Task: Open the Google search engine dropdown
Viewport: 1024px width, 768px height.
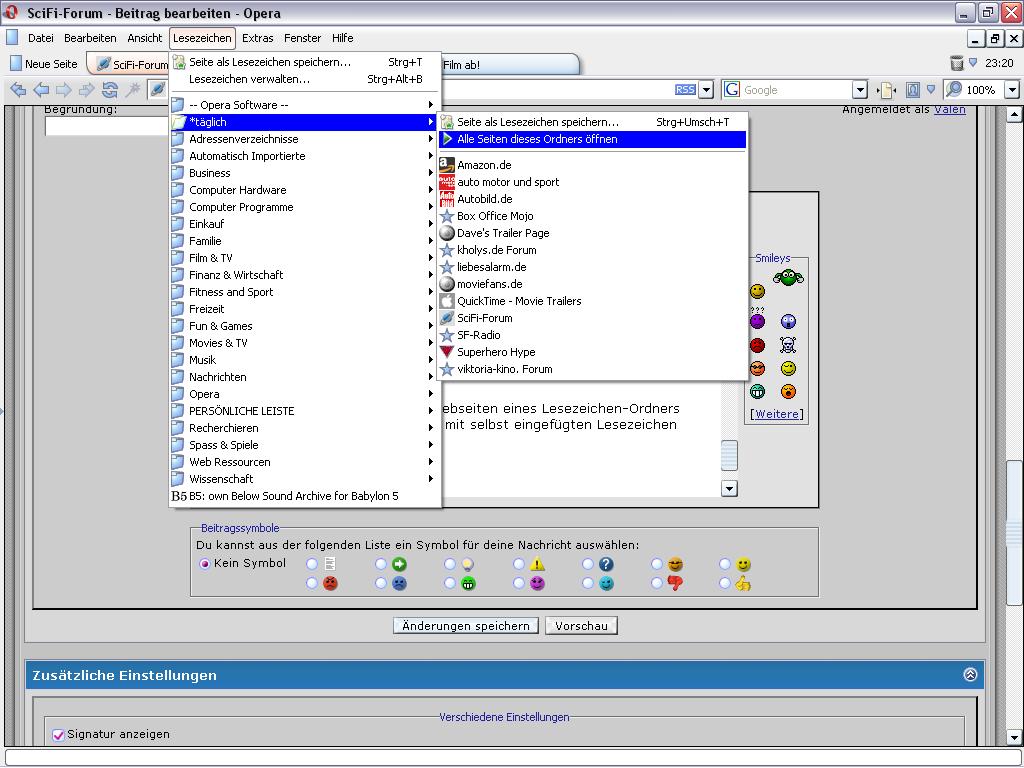Action: tap(859, 90)
